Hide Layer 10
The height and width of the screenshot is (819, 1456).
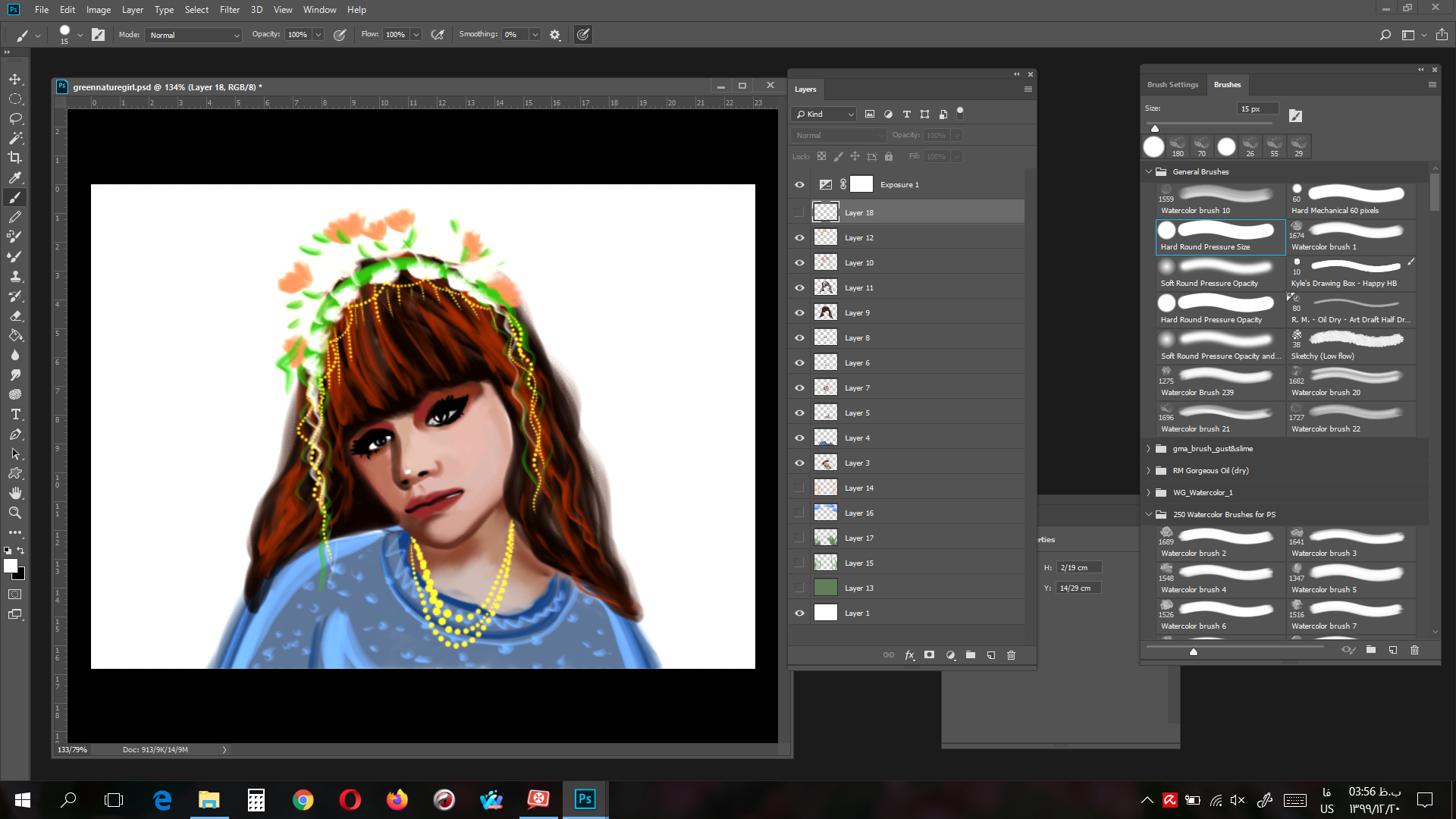click(x=799, y=263)
